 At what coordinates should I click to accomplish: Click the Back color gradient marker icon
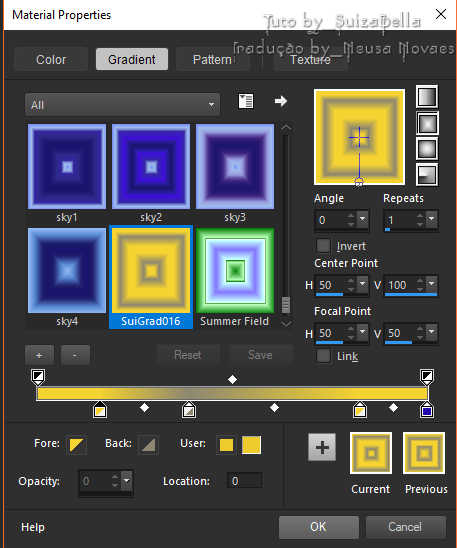point(148,445)
